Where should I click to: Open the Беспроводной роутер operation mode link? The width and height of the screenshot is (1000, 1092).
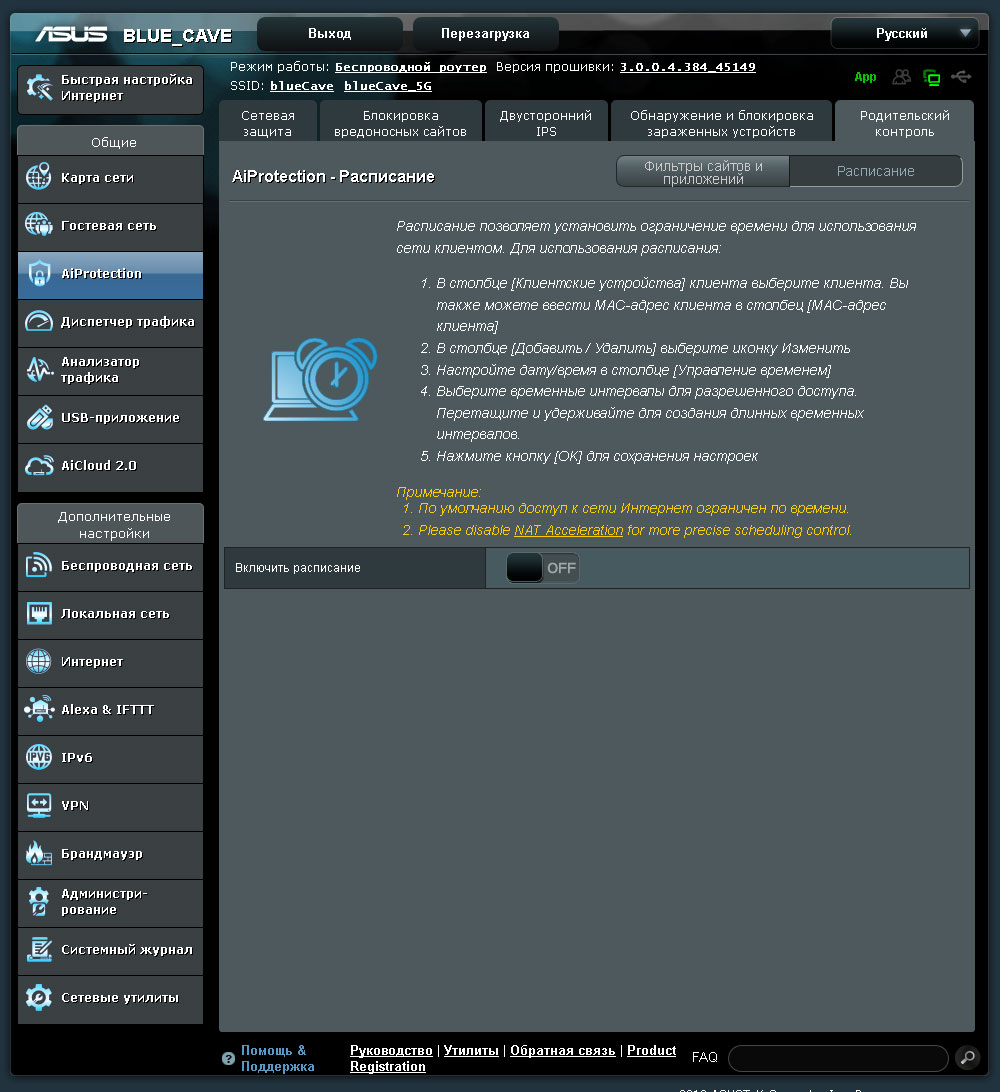411,67
